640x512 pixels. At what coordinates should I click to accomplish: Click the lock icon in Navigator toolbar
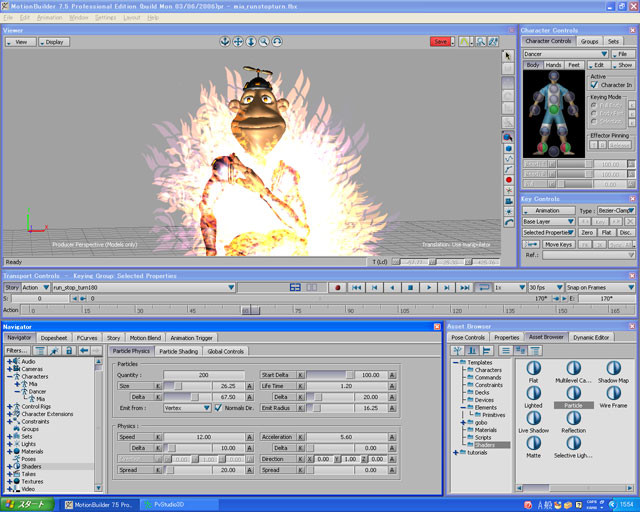(69, 350)
